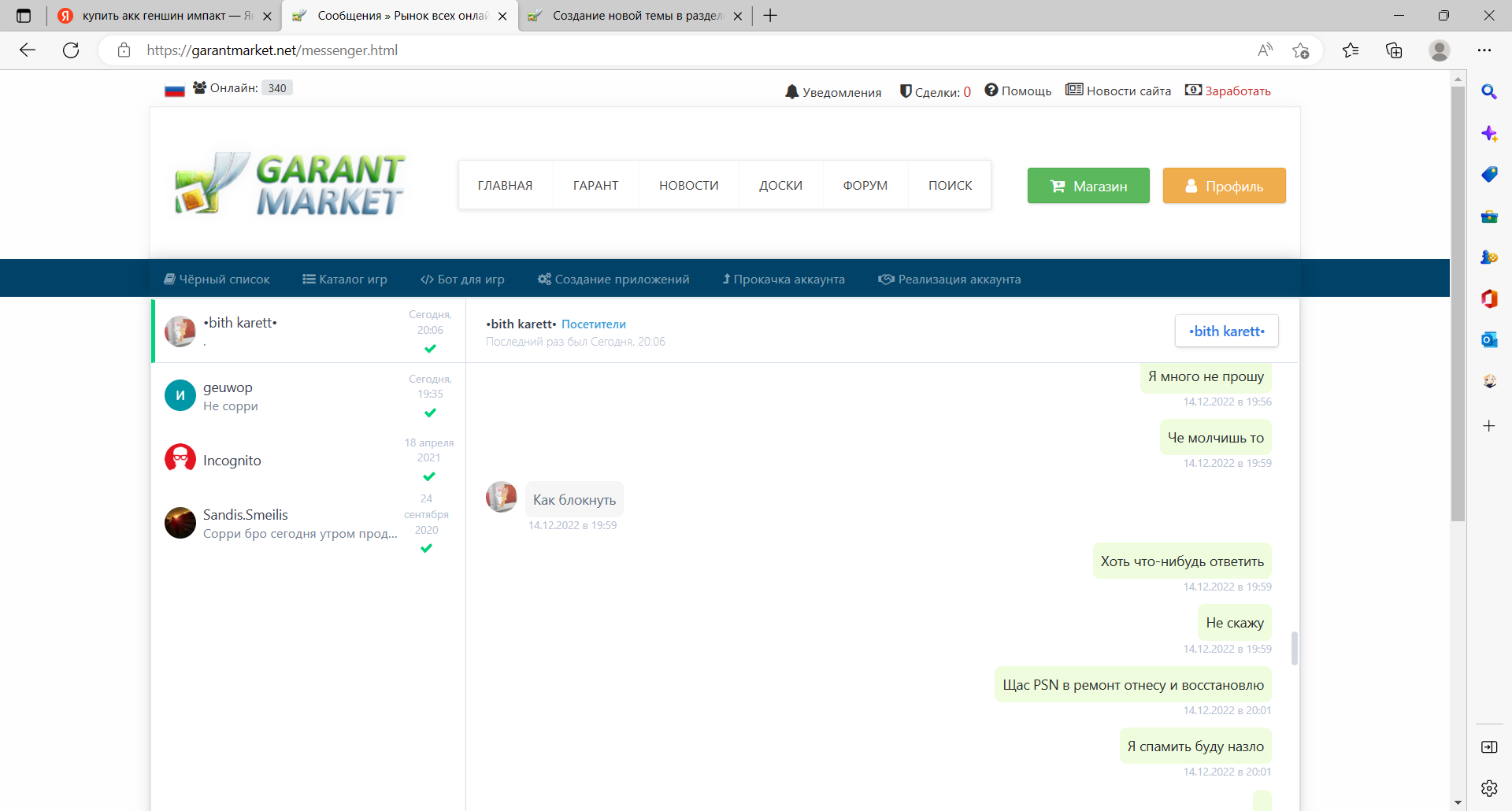Open Новости сайта link
1512x811 pixels.
pyautogui.click(x=1118, y=91)
